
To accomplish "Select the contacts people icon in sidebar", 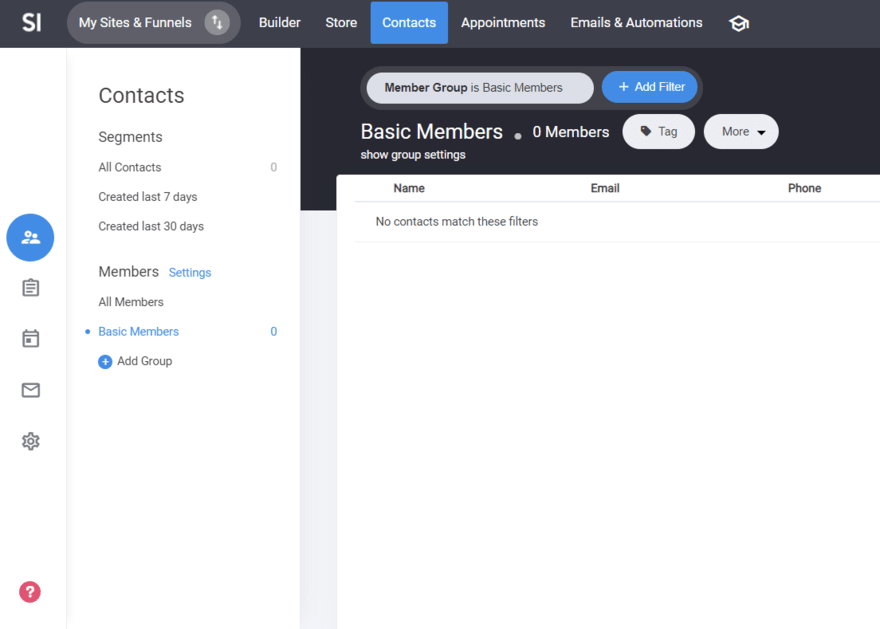I will (30, 237).
